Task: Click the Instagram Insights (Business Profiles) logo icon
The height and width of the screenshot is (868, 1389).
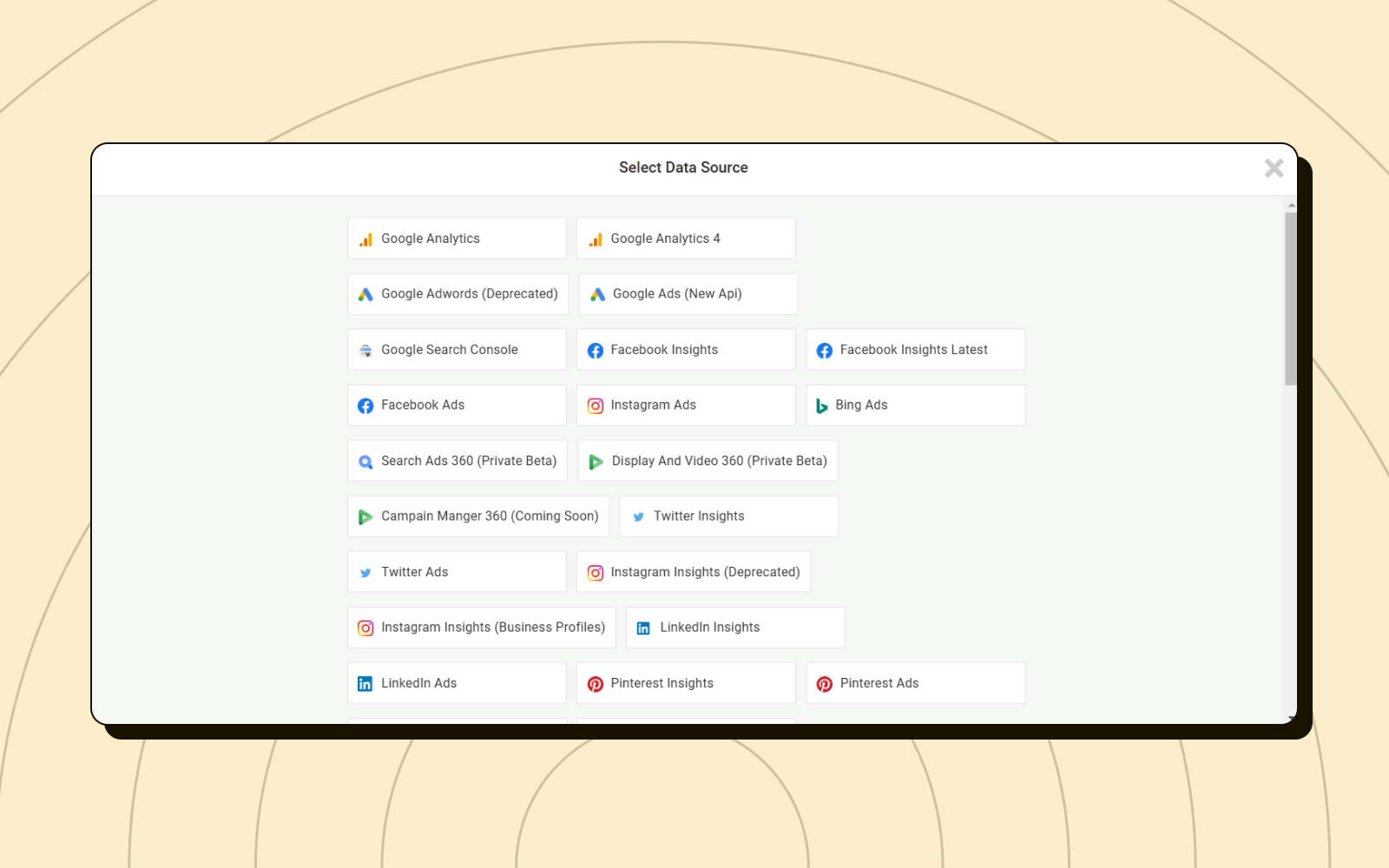Action: coord(365,628)
